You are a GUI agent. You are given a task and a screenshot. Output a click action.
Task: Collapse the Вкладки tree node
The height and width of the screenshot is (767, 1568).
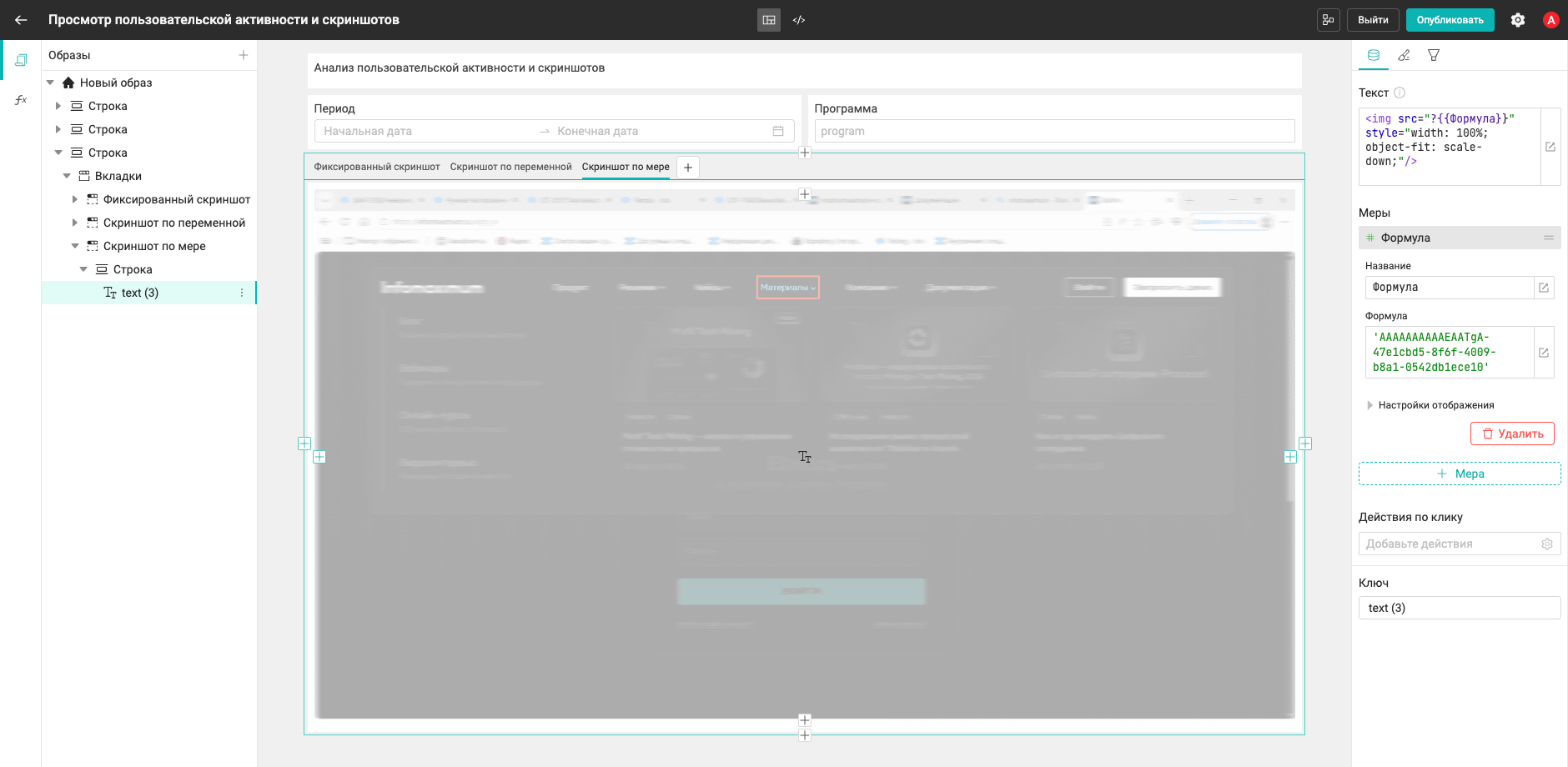tap(67, 176)
